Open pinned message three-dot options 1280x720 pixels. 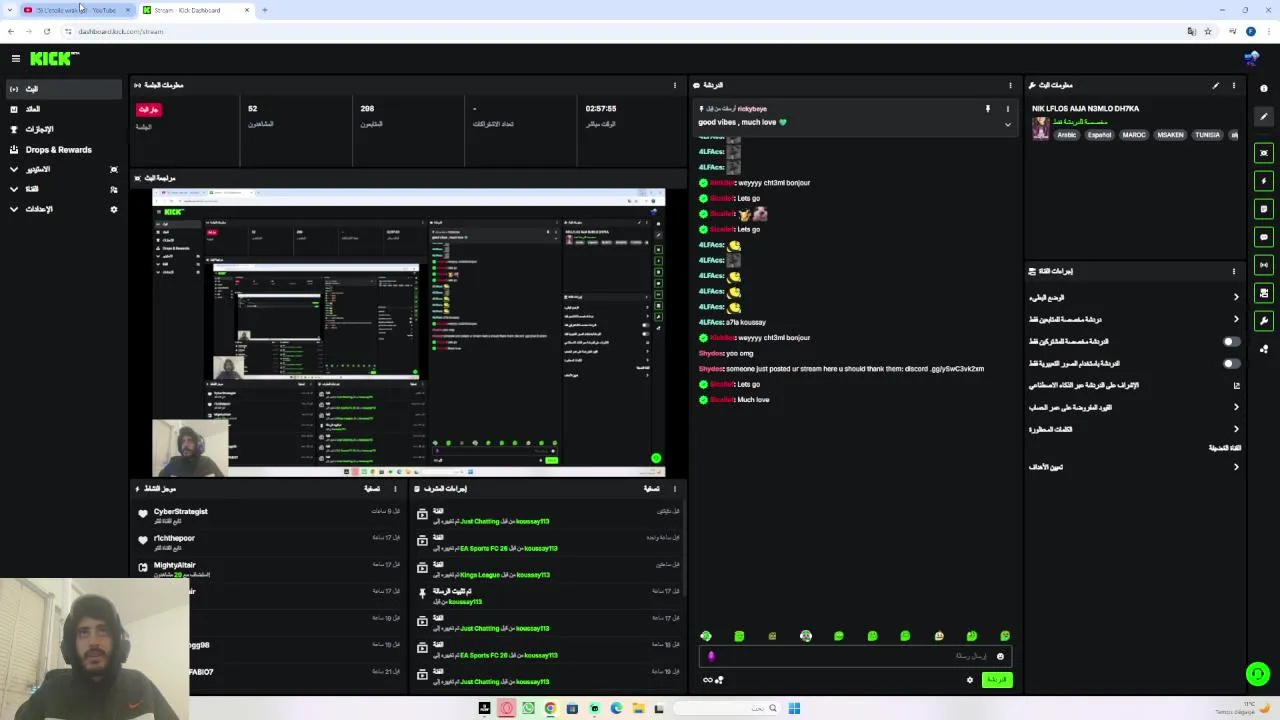1007,108
